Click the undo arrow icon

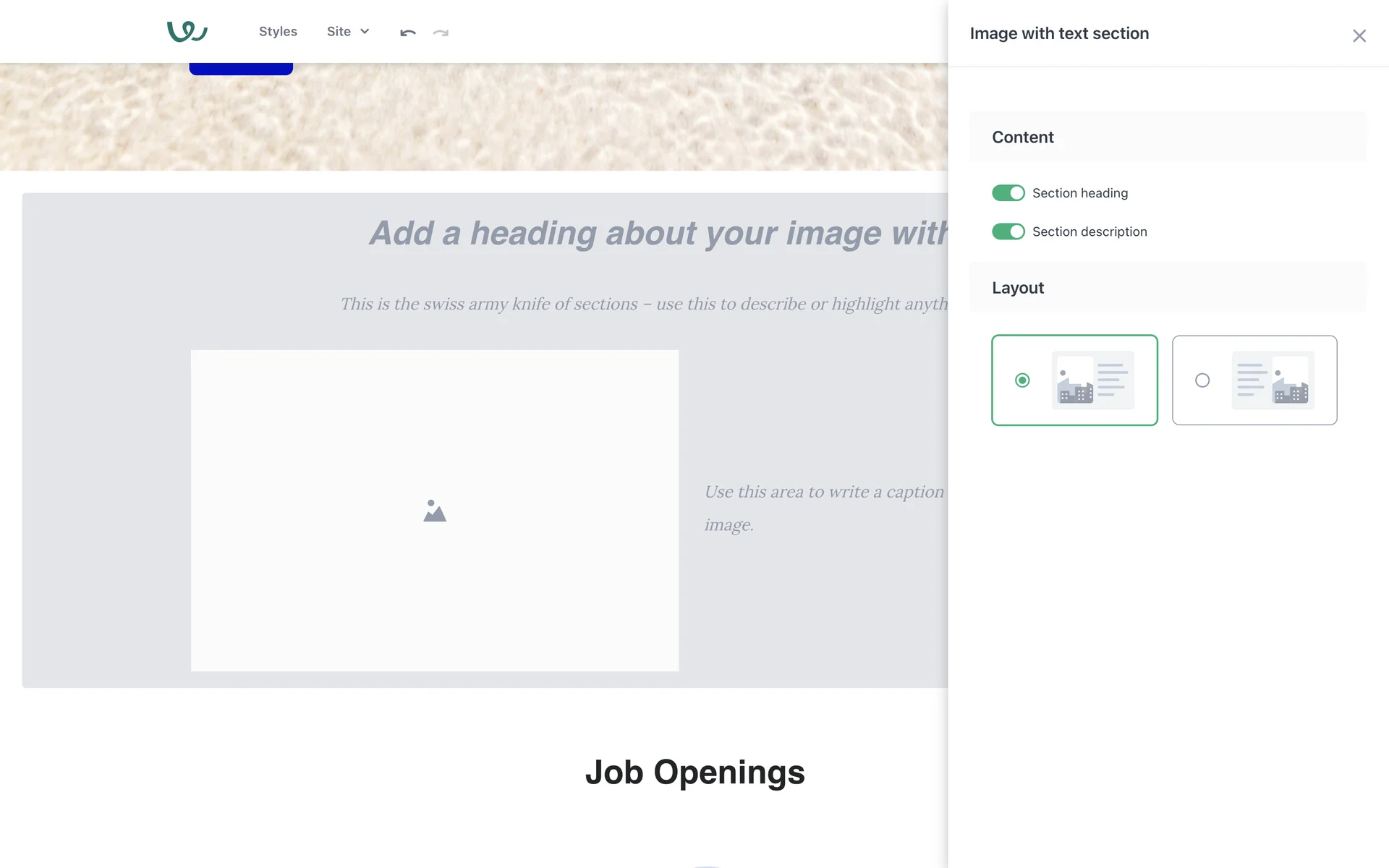click(x=408, y=33)
